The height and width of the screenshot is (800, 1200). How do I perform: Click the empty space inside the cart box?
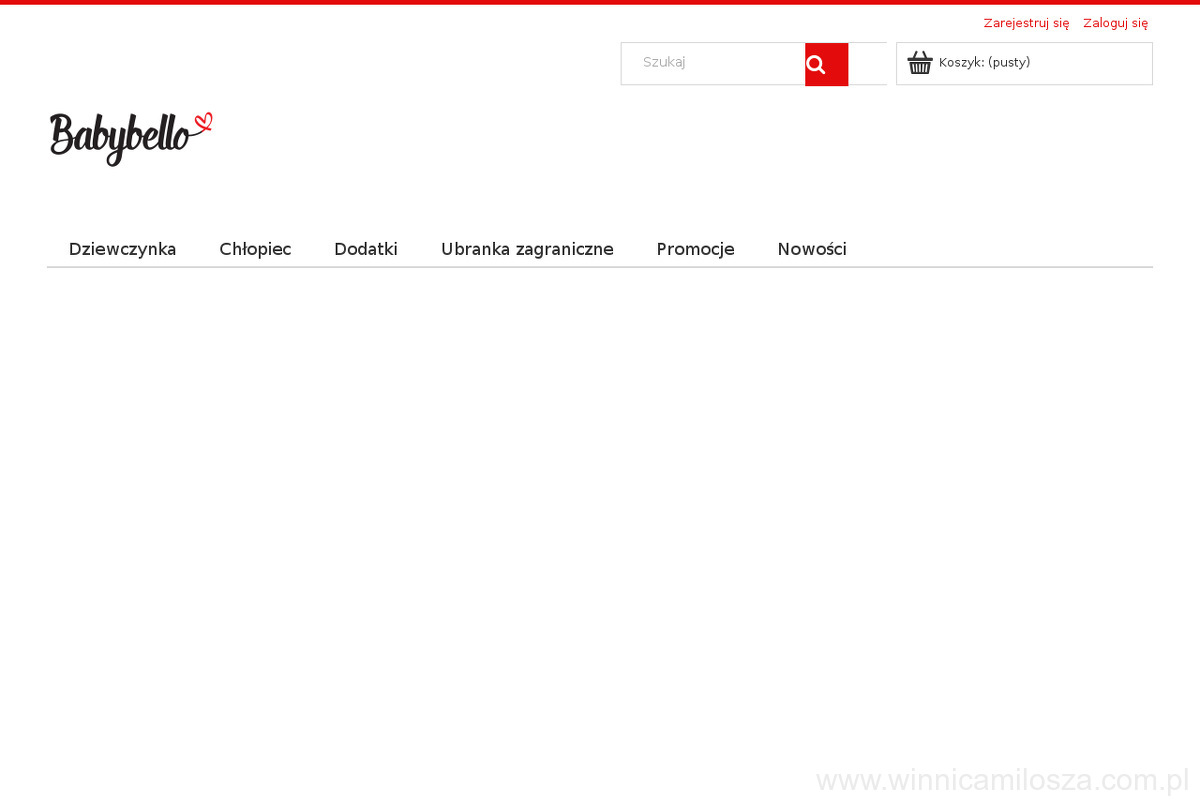tap(1095, 63)
